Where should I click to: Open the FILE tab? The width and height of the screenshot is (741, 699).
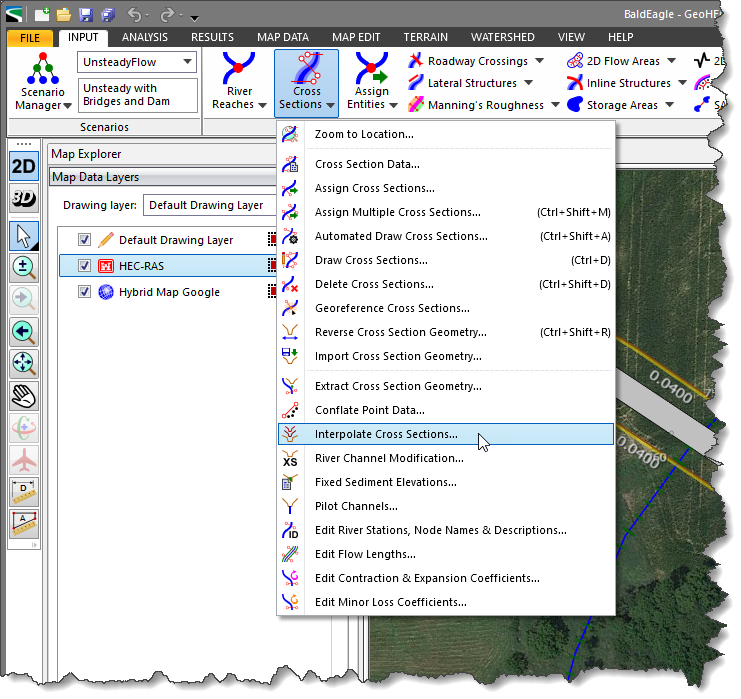pos(30,37)
